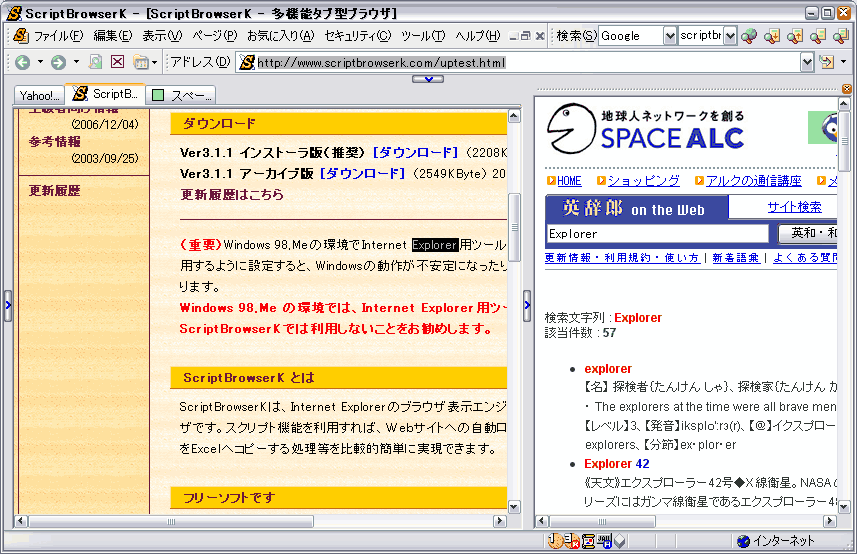This screenshot has height=554, width=857.
Task: Click the cookie 3 blocked icon in status bar
Action: pos(571,541)
